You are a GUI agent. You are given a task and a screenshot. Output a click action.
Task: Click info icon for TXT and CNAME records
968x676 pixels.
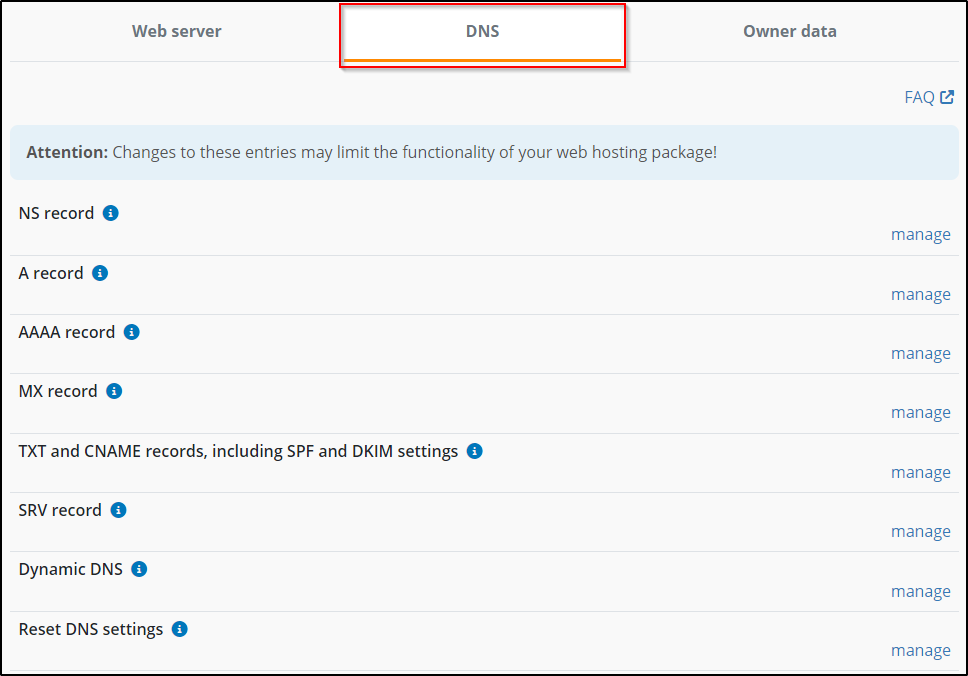[x=475, y=451]
